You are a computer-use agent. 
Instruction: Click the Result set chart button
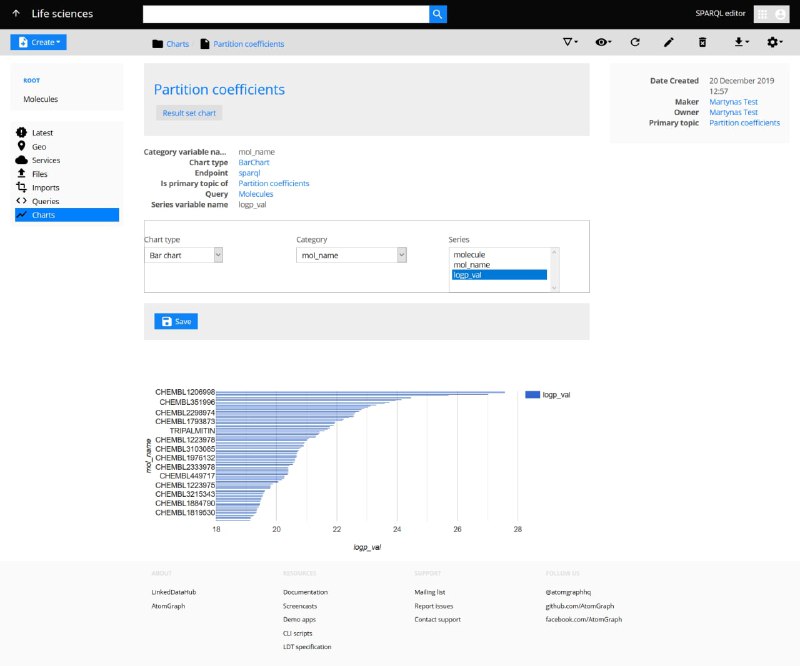click(x=190, y=114)
